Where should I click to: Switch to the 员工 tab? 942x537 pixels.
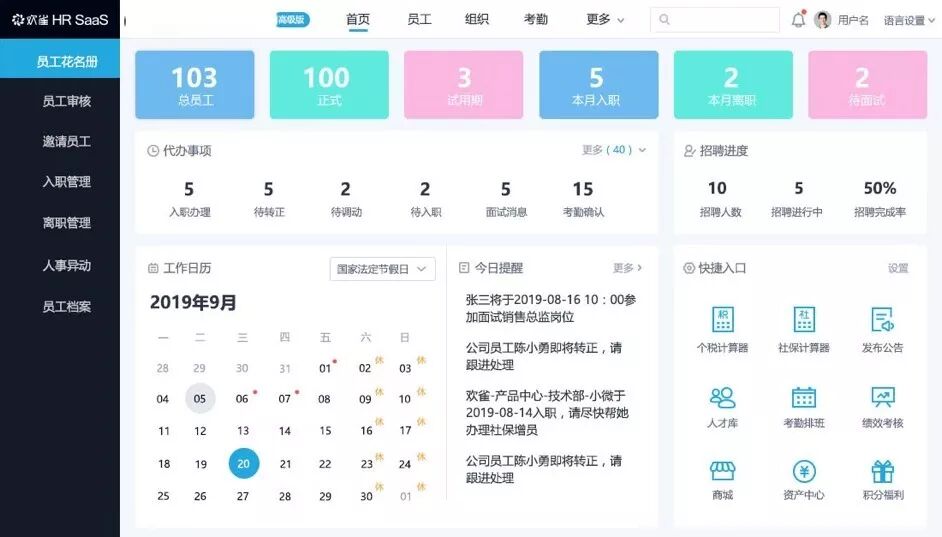(x=419, y=19)
